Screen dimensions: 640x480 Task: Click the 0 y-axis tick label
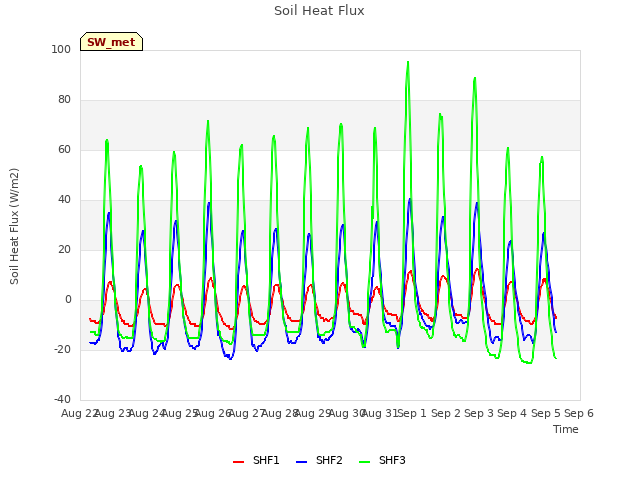(x=68, y=300)
